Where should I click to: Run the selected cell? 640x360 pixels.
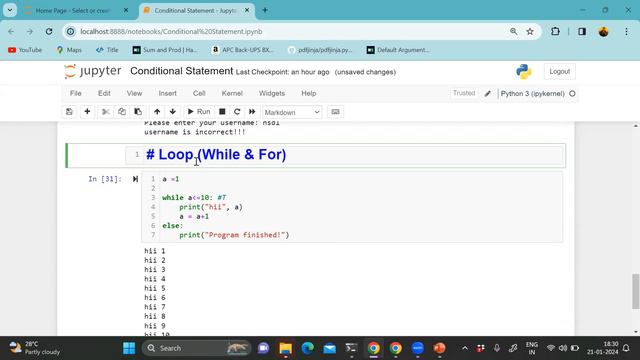click(x=198, y=112)
